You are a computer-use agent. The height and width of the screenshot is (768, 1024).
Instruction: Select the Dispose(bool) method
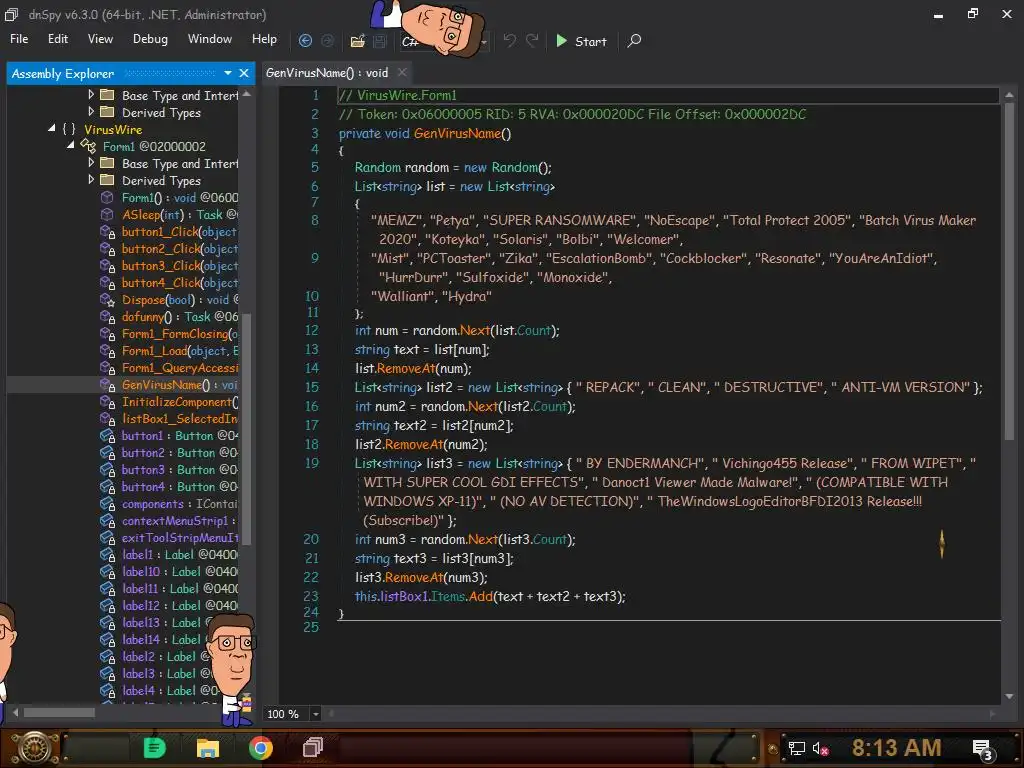point(179,300)
